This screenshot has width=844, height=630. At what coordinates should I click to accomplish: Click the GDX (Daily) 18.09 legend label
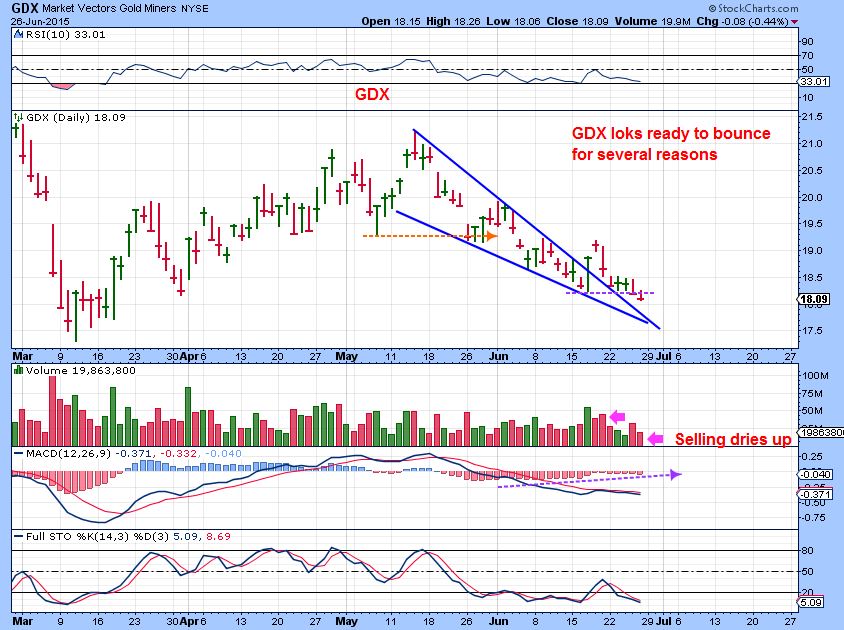pos(75,117)
